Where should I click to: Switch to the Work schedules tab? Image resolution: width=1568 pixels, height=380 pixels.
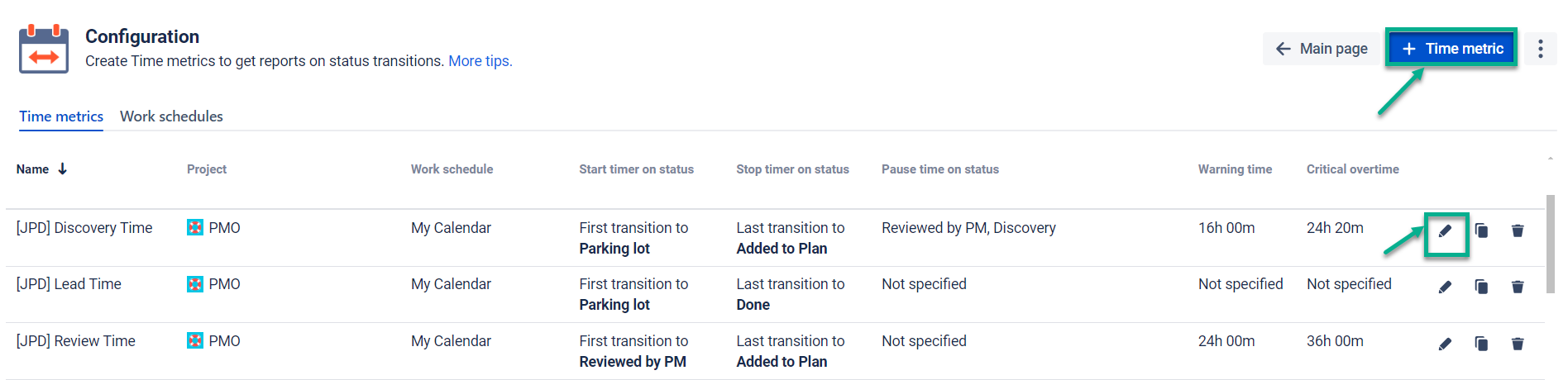[171, 116]
